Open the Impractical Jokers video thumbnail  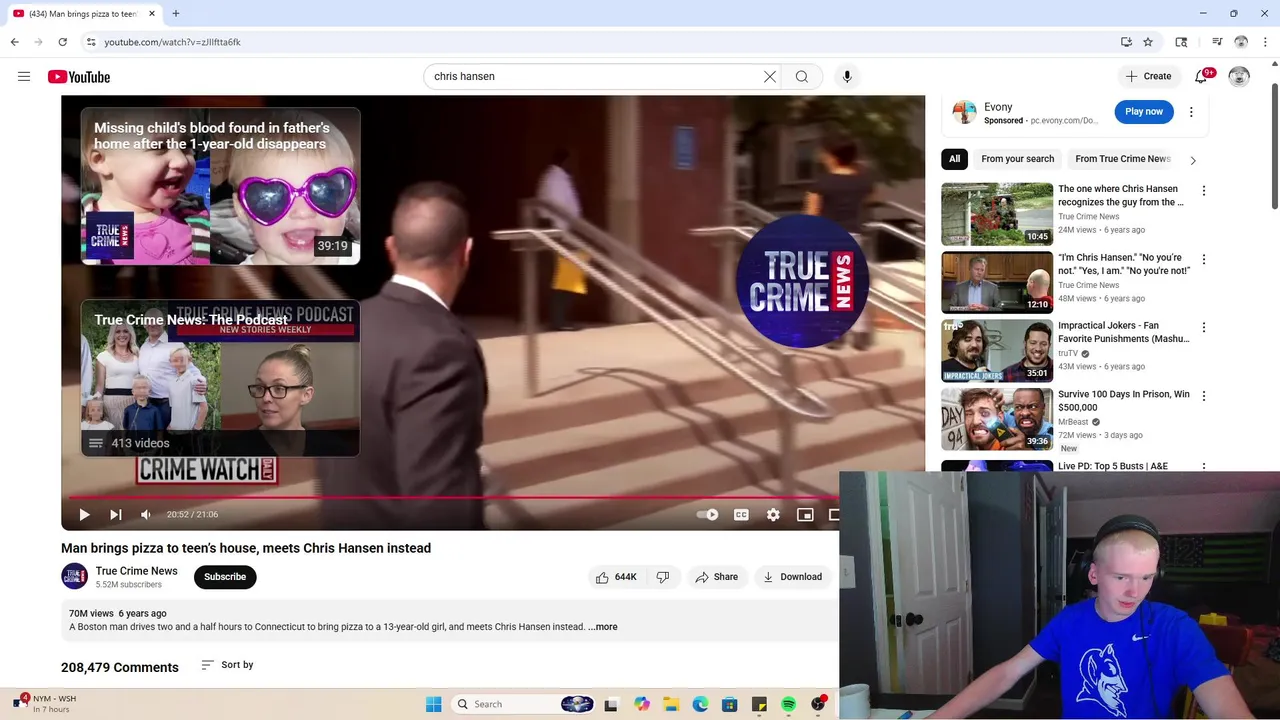[997, 351]
